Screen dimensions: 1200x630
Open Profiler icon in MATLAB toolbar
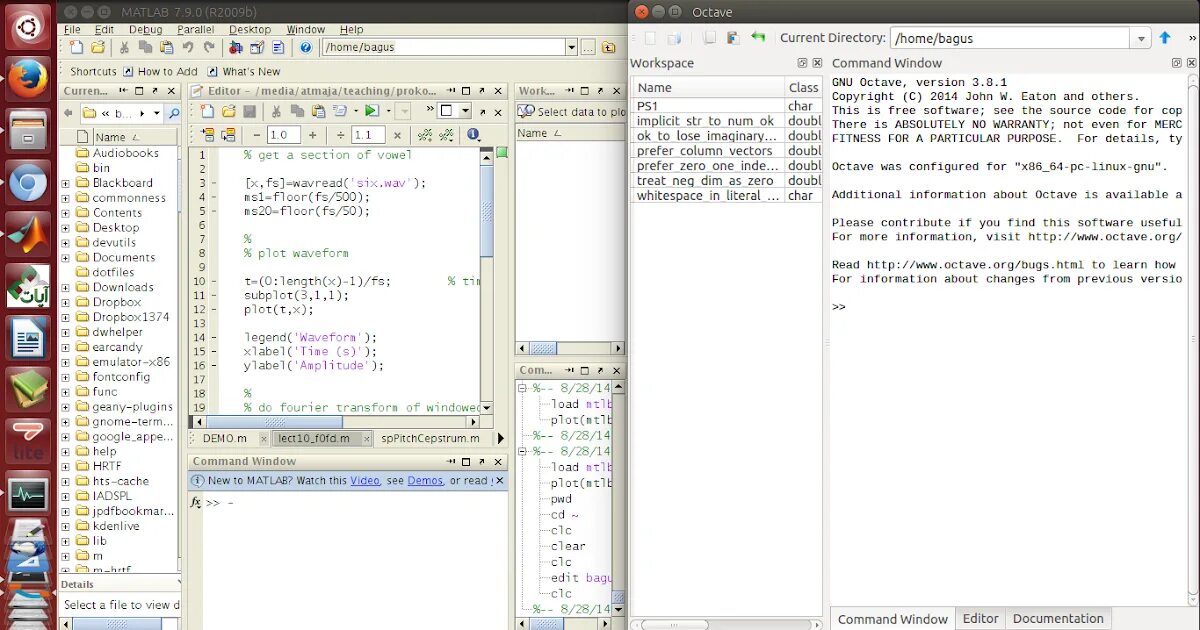pos(277,47)
